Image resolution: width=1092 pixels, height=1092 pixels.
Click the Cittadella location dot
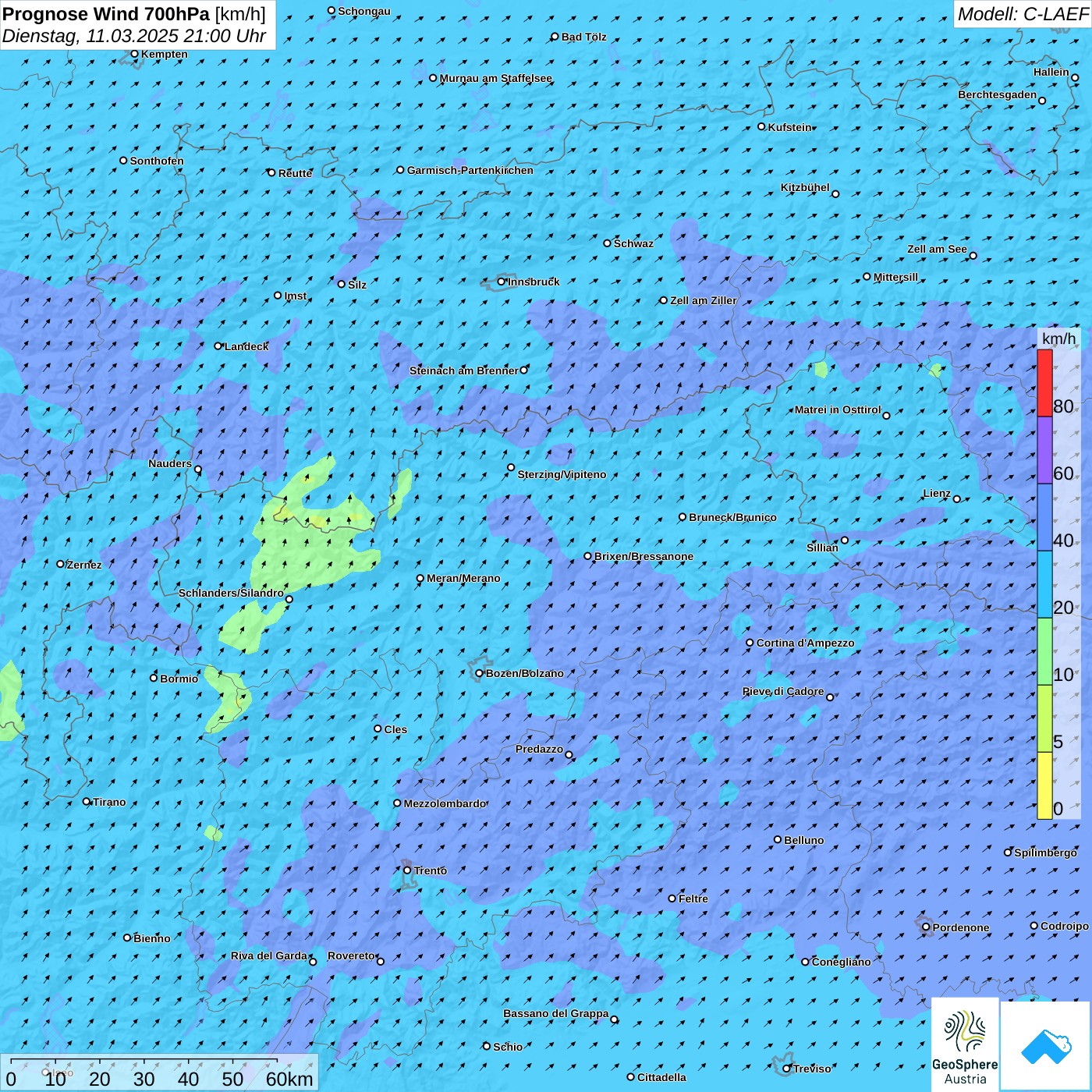[631, 1077]
